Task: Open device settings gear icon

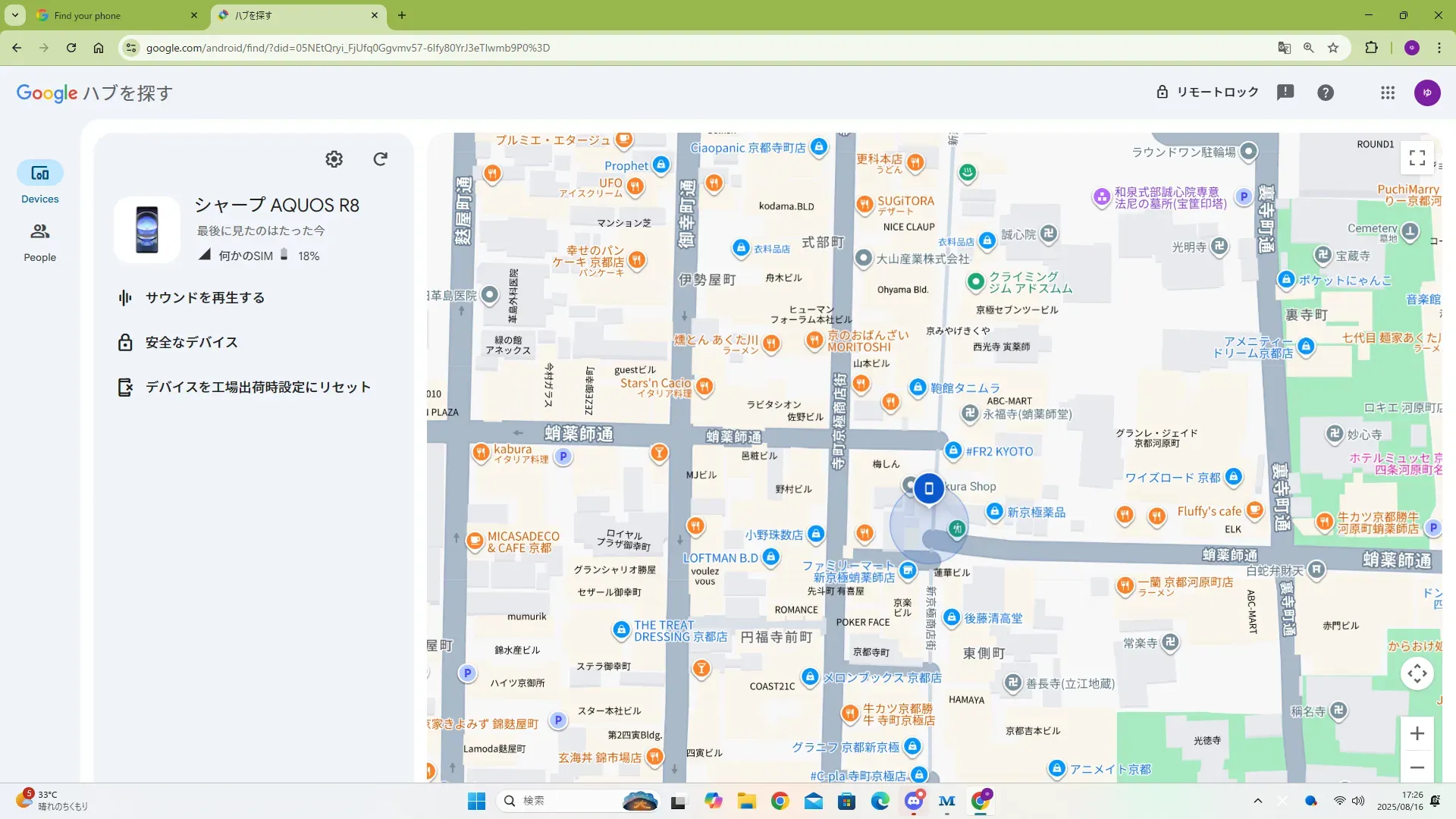Action: click(x=334, y=158)
